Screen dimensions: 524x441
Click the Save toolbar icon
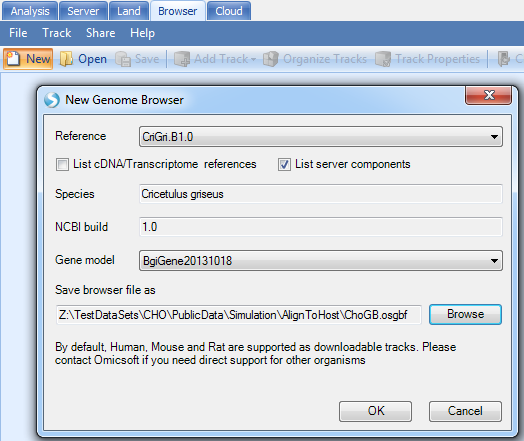[123, 59]
